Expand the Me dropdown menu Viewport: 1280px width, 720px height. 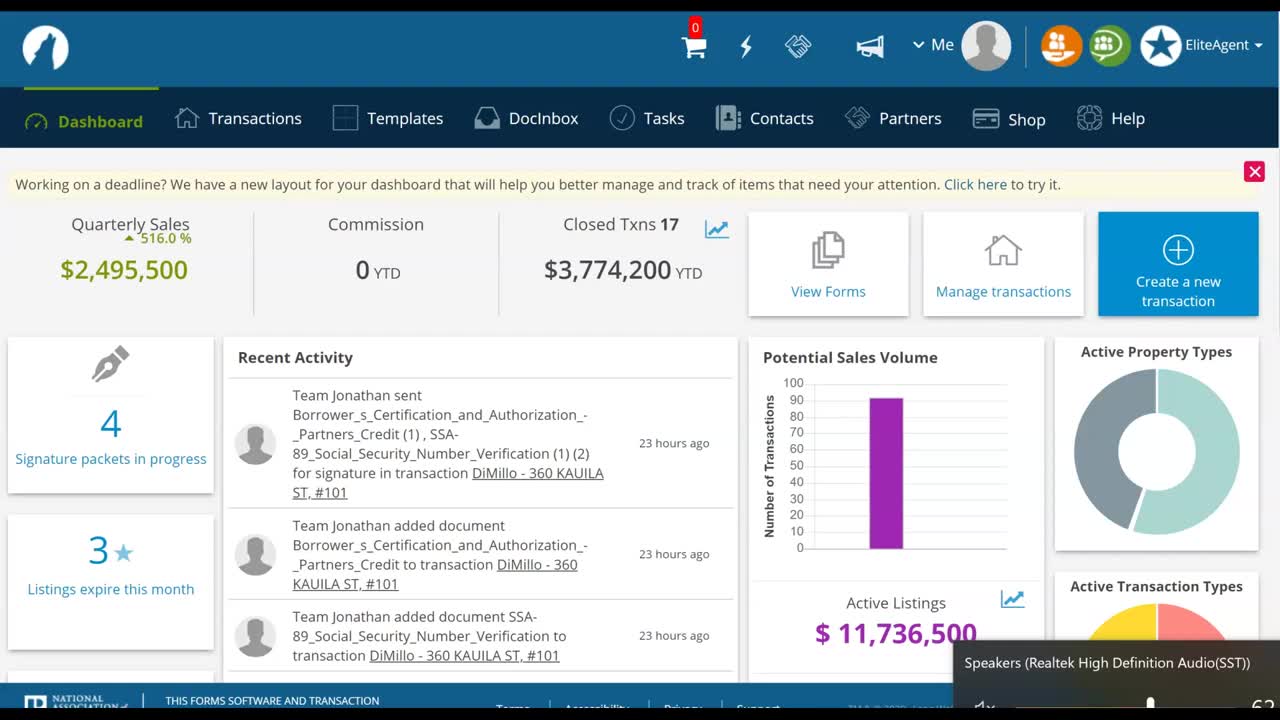pos(933,45)
